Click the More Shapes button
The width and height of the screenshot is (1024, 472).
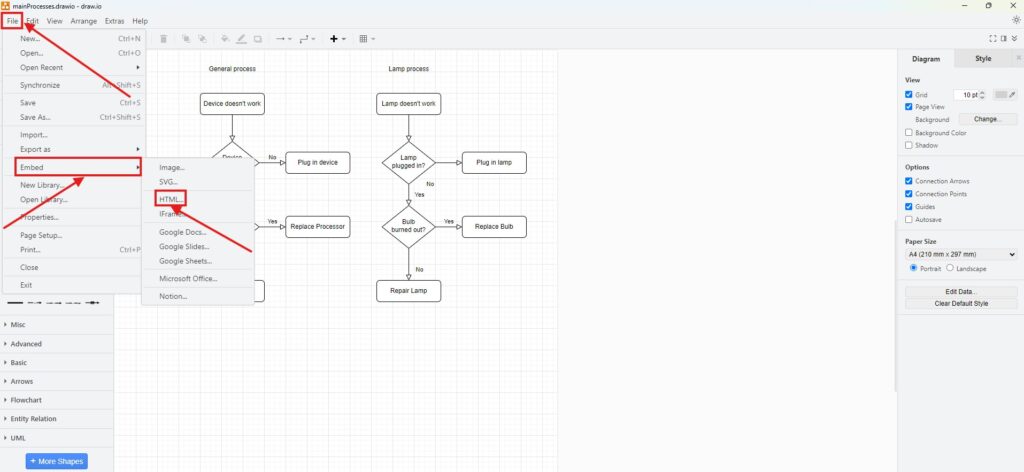pyautogui.click(x=57, y=462)
